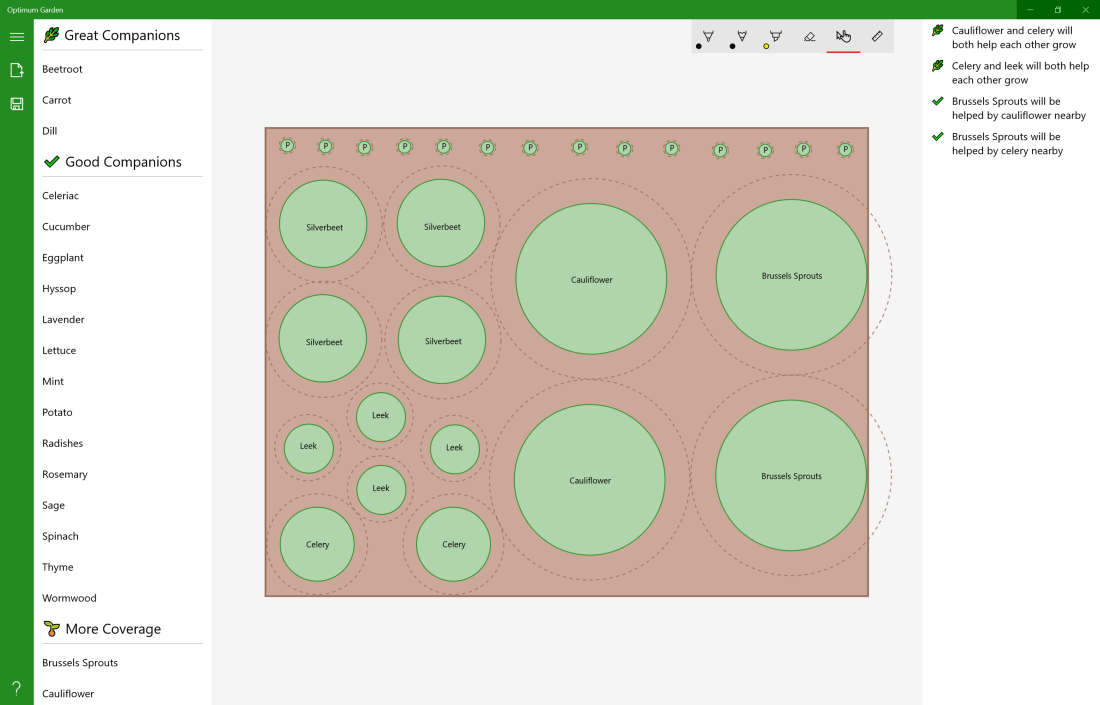
Task: Click the Good Companions section header
Action: click(x=122, y=162)
